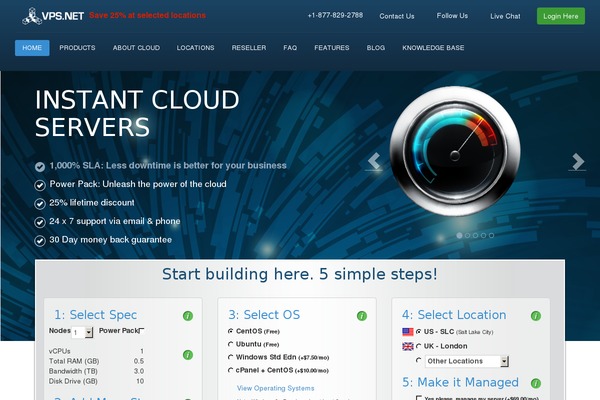The height and width of the screenshot is (400, 600).
Task: Click '25% lifetime discount' text
Action: pos(92,203)
